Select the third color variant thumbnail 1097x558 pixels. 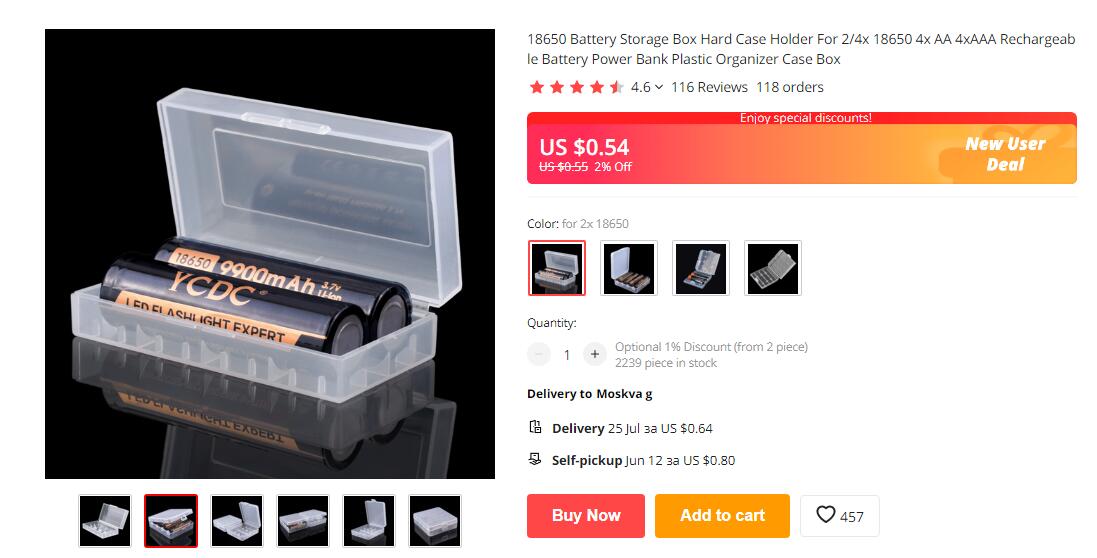click(701, 269)
